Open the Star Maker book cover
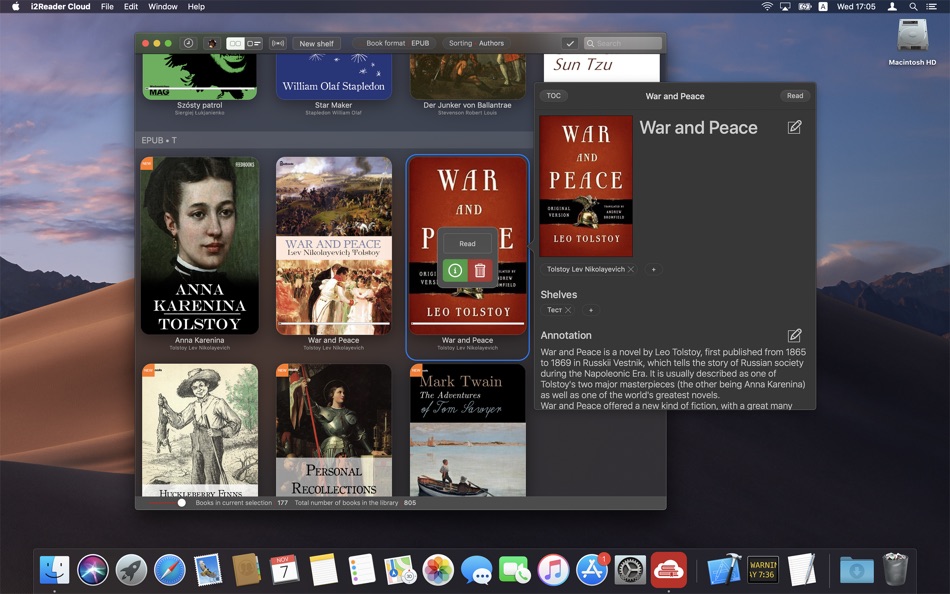This screenshot has width=950, height=594. coord(333,76)
